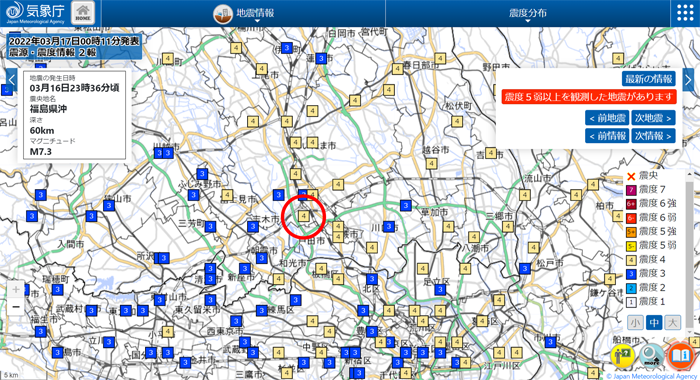Set marker size to 小
Viewport: 700px width, 380px height.
click(x=635, y=322)
